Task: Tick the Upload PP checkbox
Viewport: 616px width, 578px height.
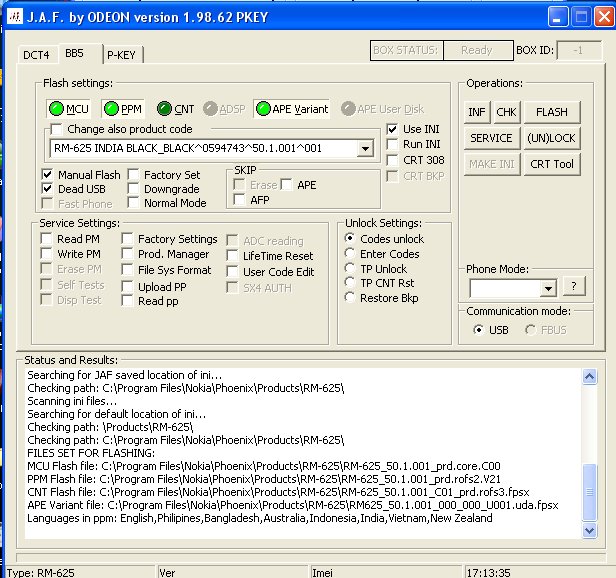Action: (x=127, y=286)
